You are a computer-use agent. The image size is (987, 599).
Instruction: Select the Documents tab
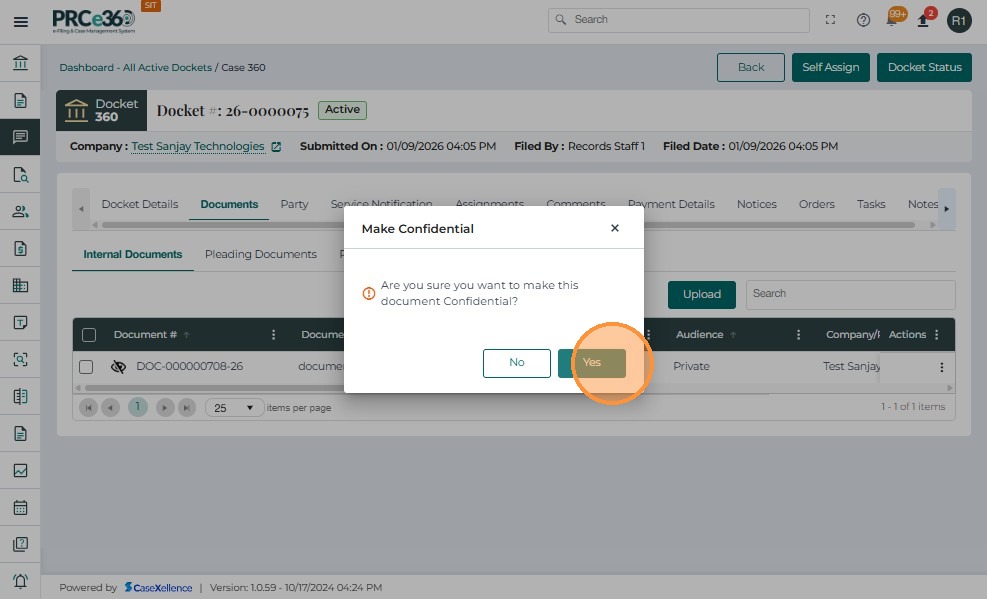(x=229, y=204)
